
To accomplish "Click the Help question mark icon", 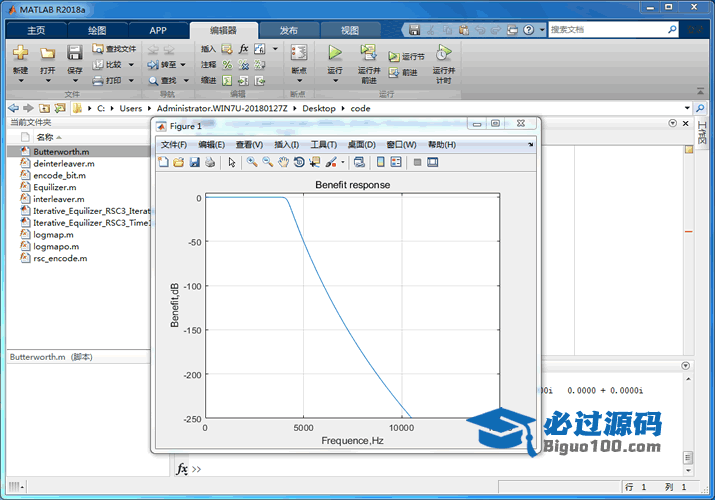I will (x=528, y=30).
